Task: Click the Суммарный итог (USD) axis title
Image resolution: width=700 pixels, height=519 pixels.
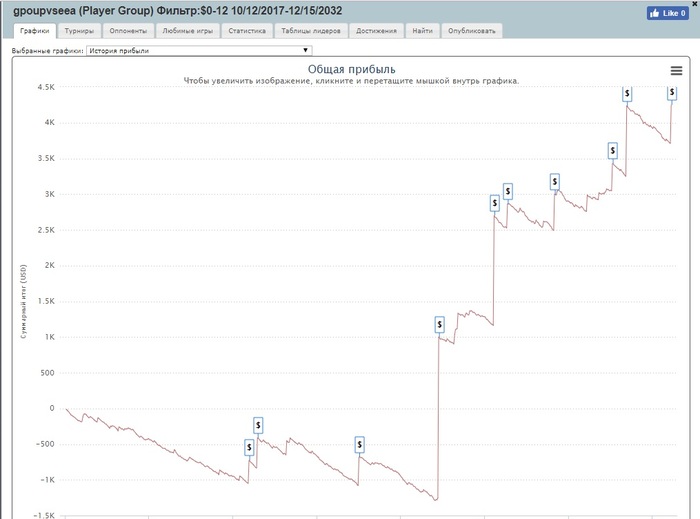Action: point(24,301)
